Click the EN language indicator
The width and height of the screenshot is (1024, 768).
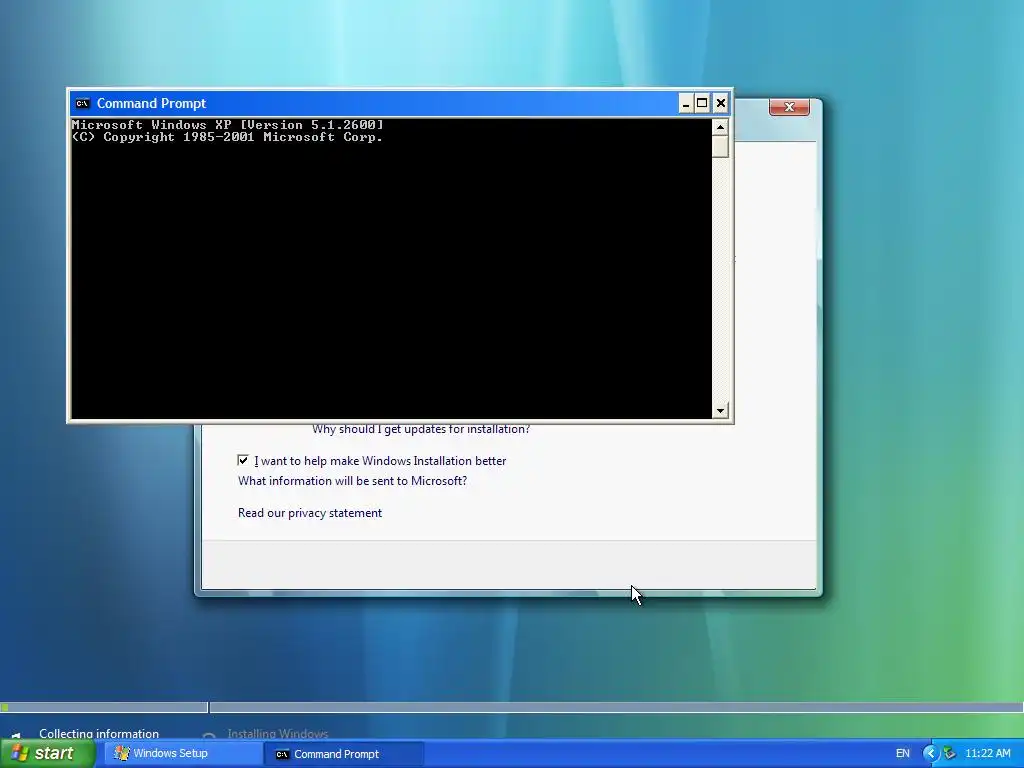pyautogui.click(x=903, y=754)
